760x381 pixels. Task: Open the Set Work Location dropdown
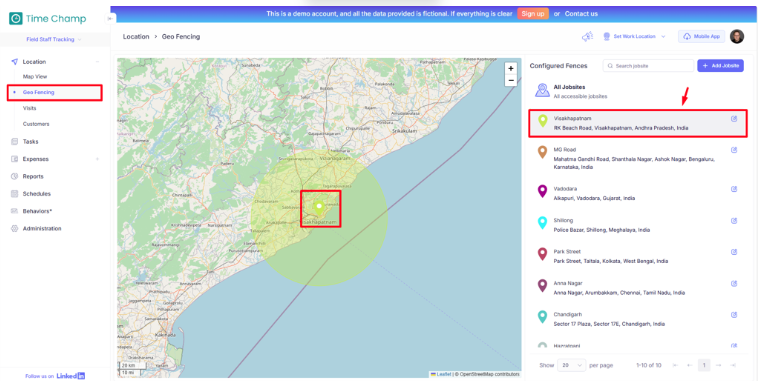pos(634,36)
